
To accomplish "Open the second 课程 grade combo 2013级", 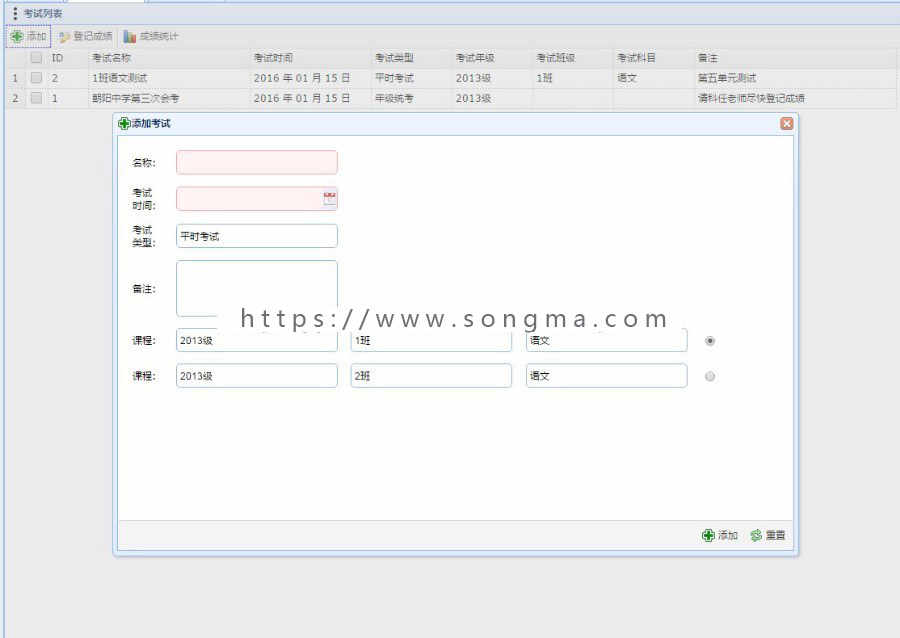I will click(257, 376).
